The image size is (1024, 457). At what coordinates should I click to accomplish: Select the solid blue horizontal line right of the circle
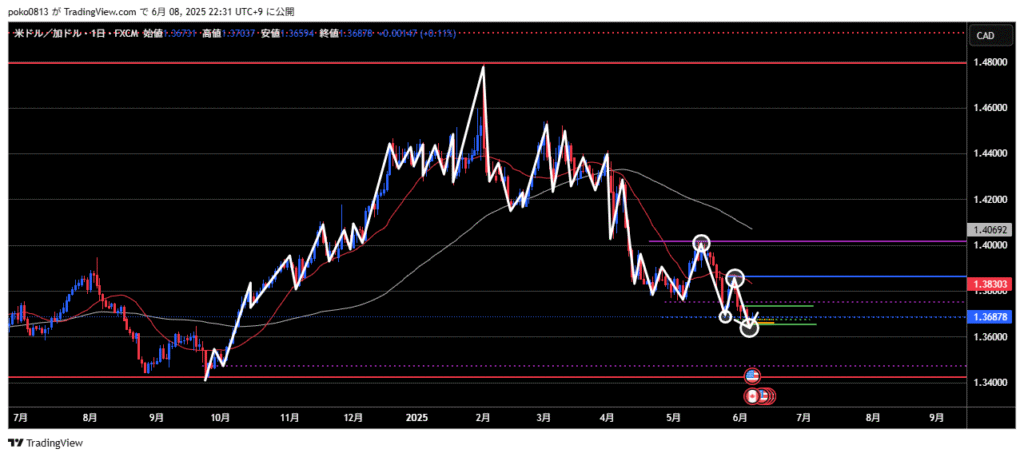click(850, 276)
